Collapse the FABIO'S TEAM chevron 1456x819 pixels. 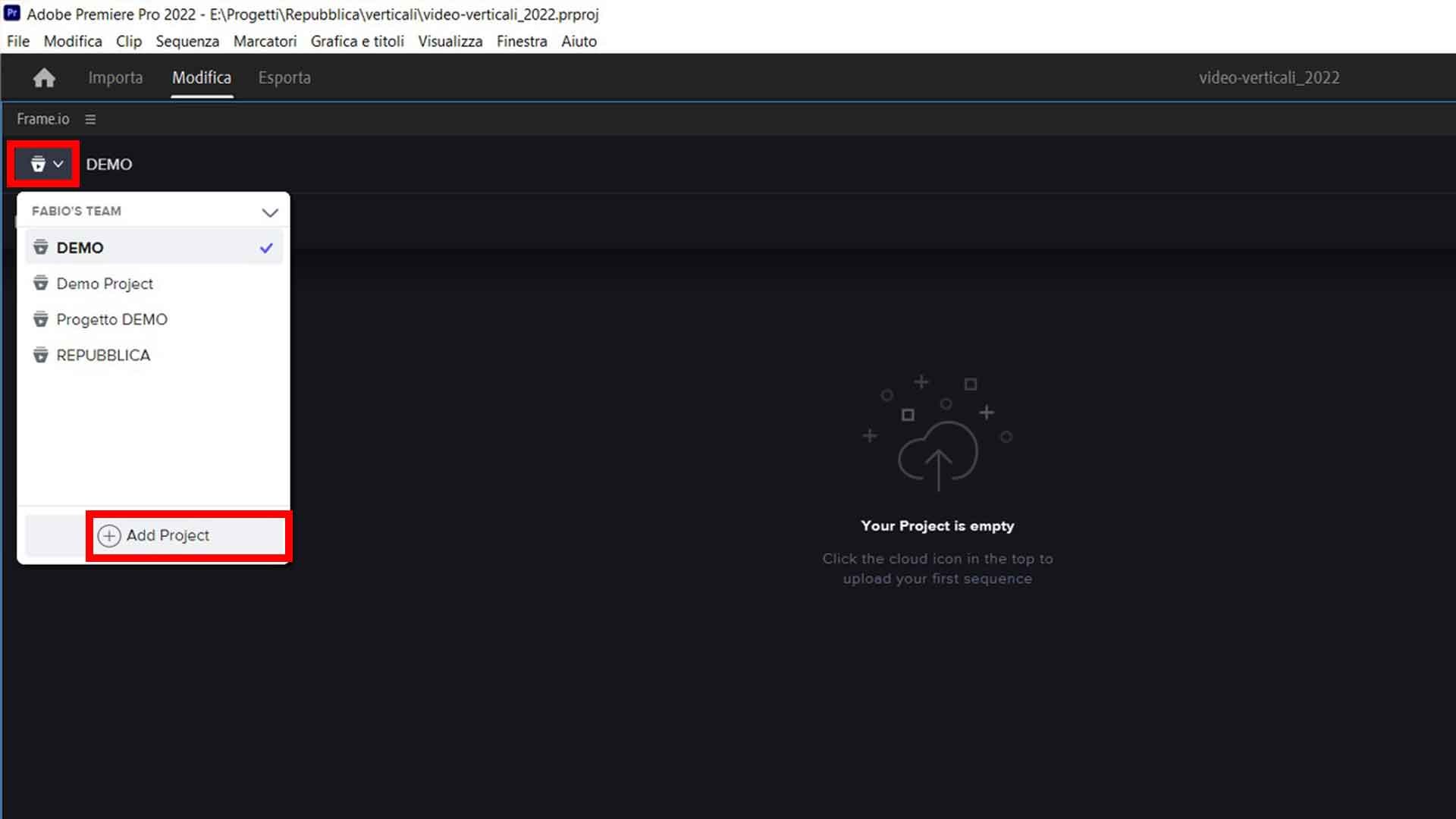(270, 212)
